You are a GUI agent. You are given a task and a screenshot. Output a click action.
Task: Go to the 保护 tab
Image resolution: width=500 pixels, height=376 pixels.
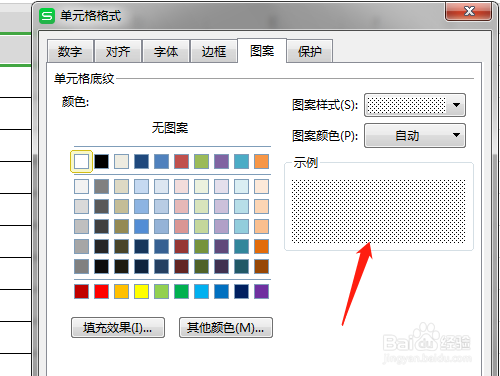[310, 51]
